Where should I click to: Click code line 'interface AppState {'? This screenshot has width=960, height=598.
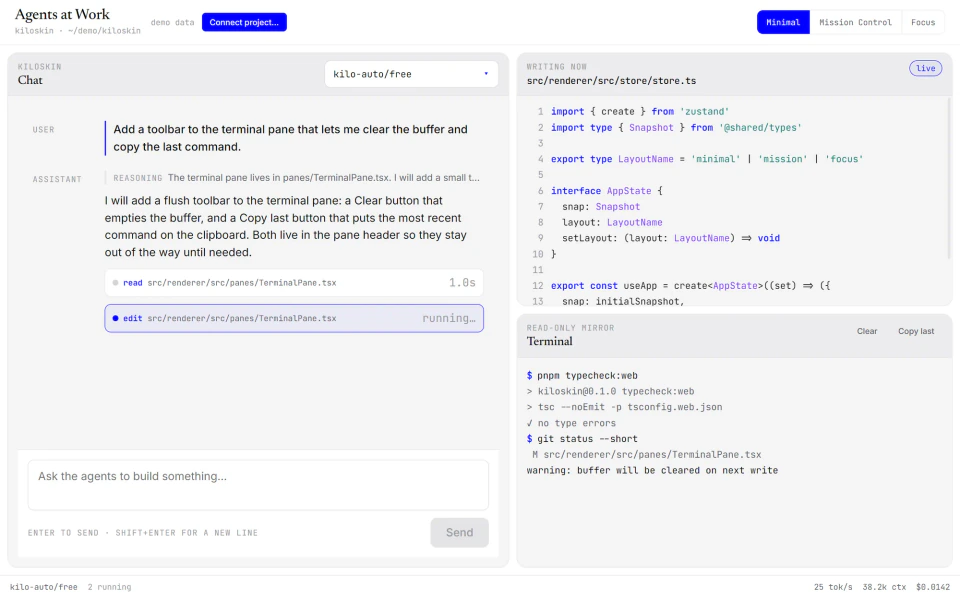coord(606,191)
